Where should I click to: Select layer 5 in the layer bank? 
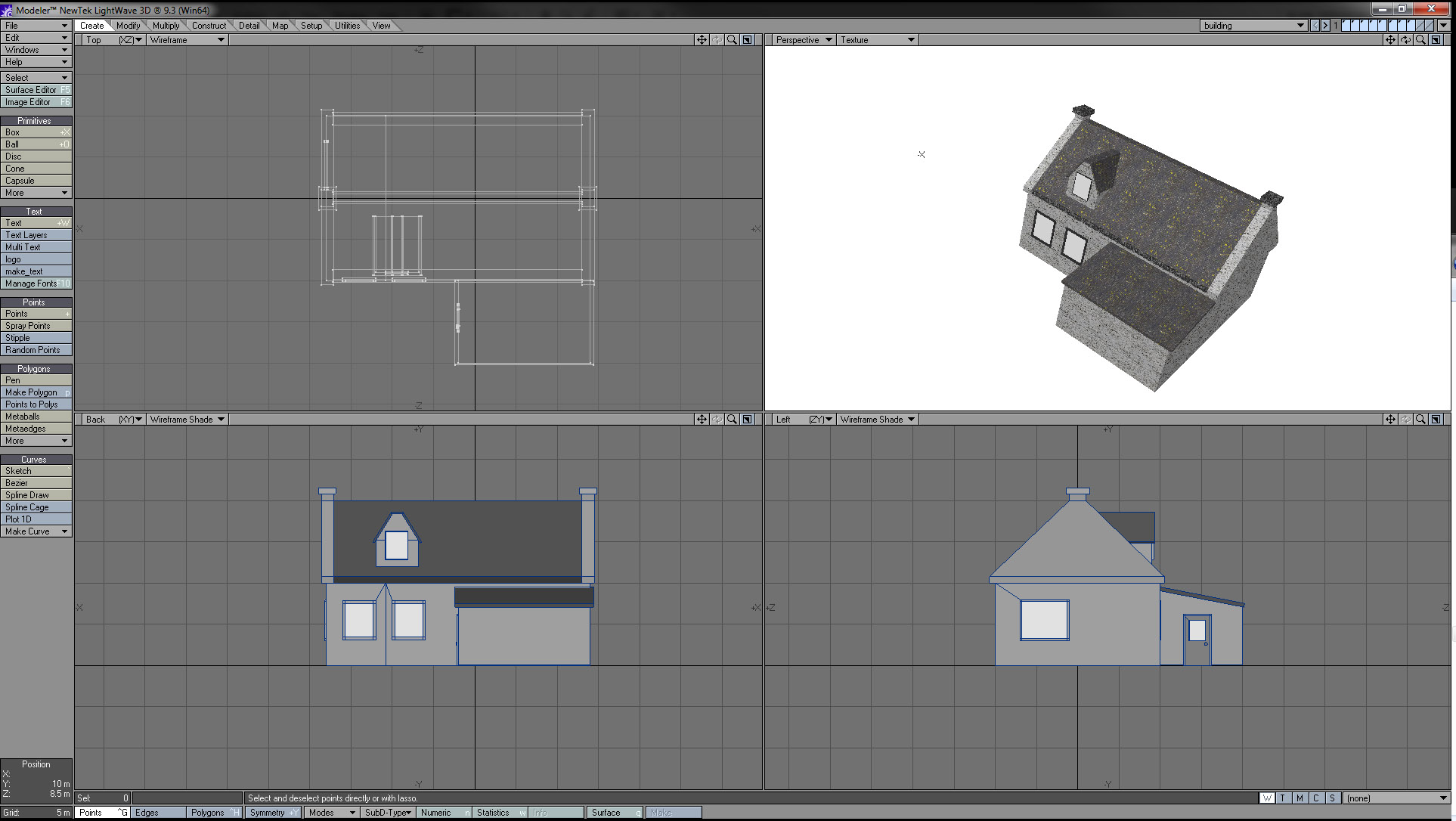[x=1383, y=26]
